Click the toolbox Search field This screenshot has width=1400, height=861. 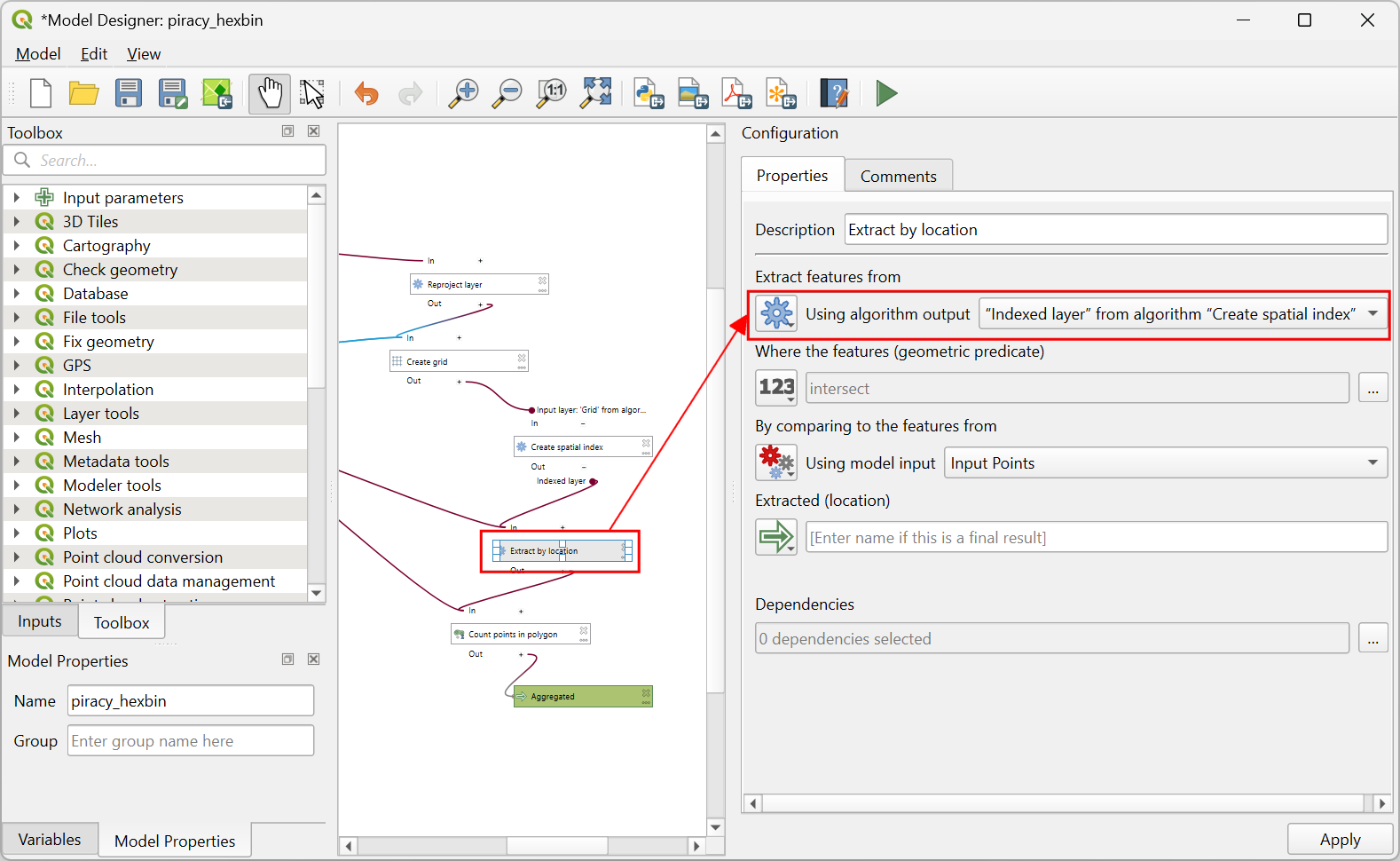tap(165, 161)
